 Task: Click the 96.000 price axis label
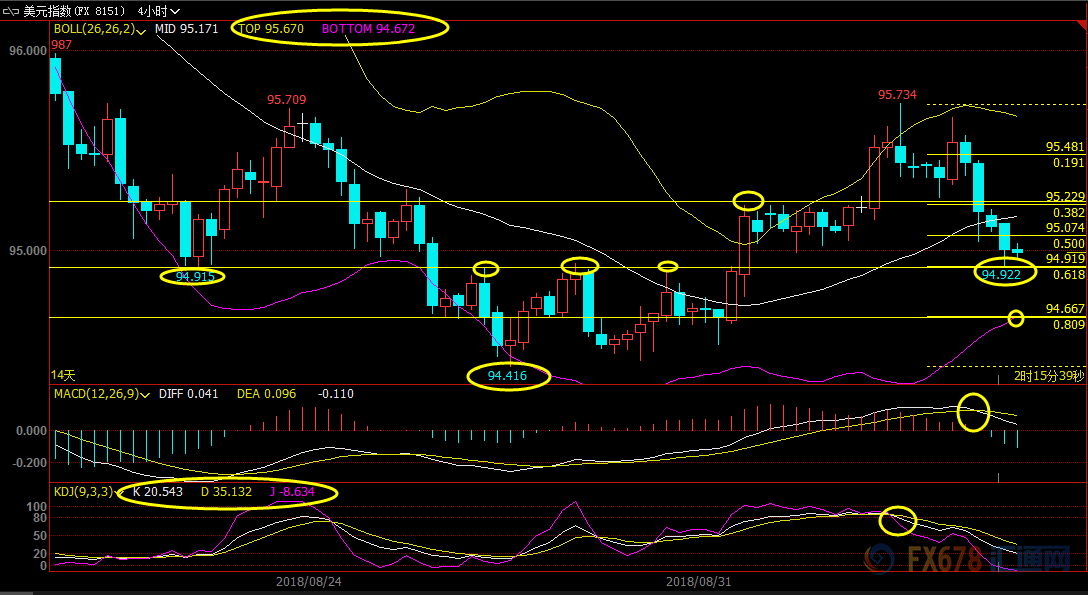(x=28, y=51)
